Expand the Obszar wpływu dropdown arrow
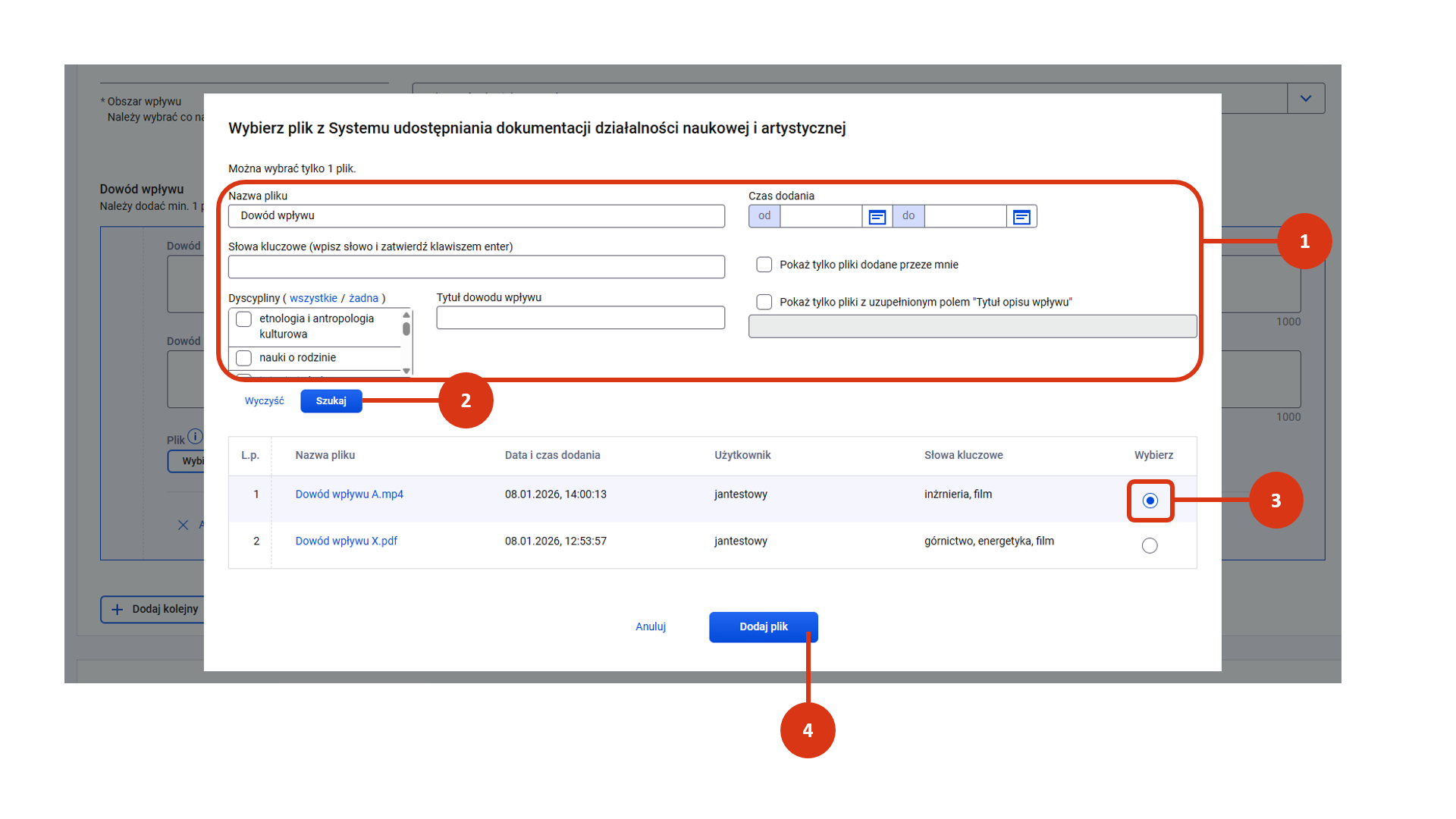The image size is (1456, 819). (x=1305, y=99)
